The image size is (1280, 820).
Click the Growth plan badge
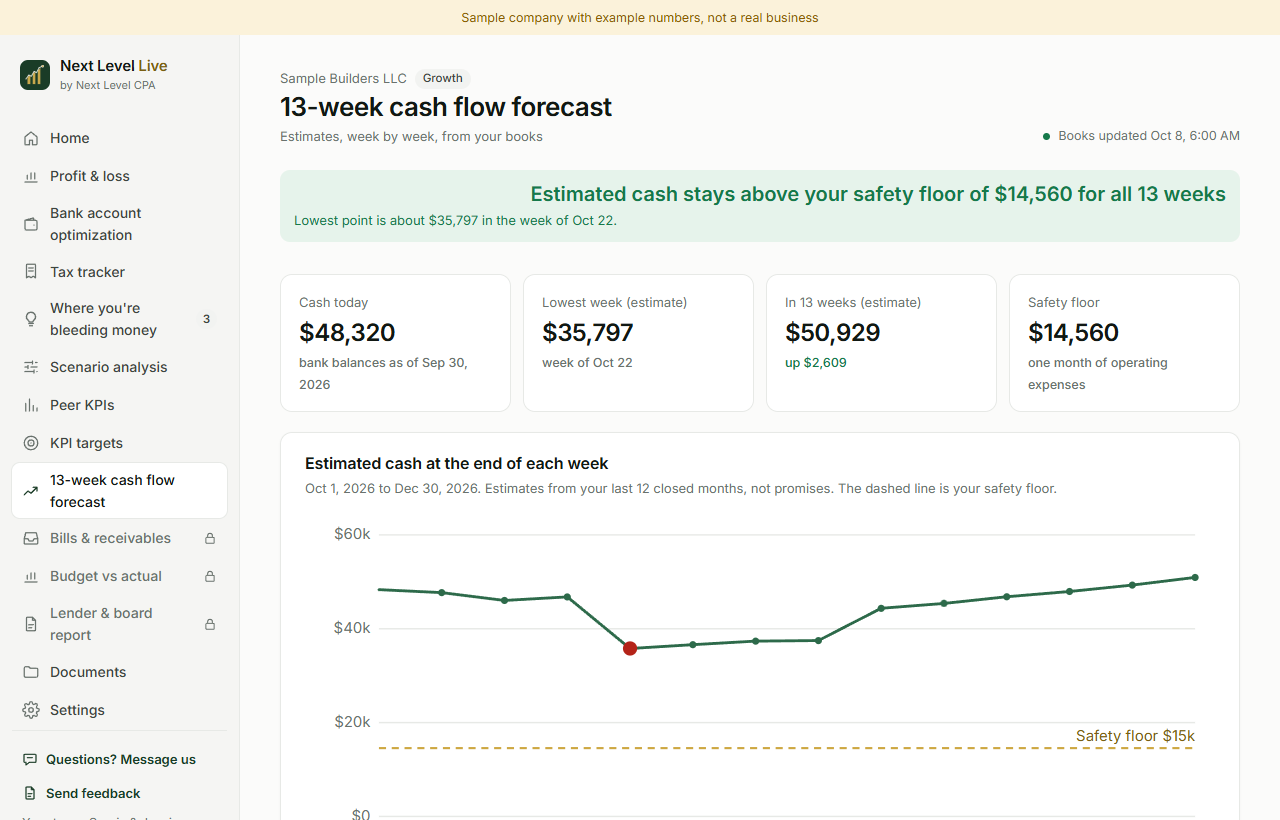443,78
